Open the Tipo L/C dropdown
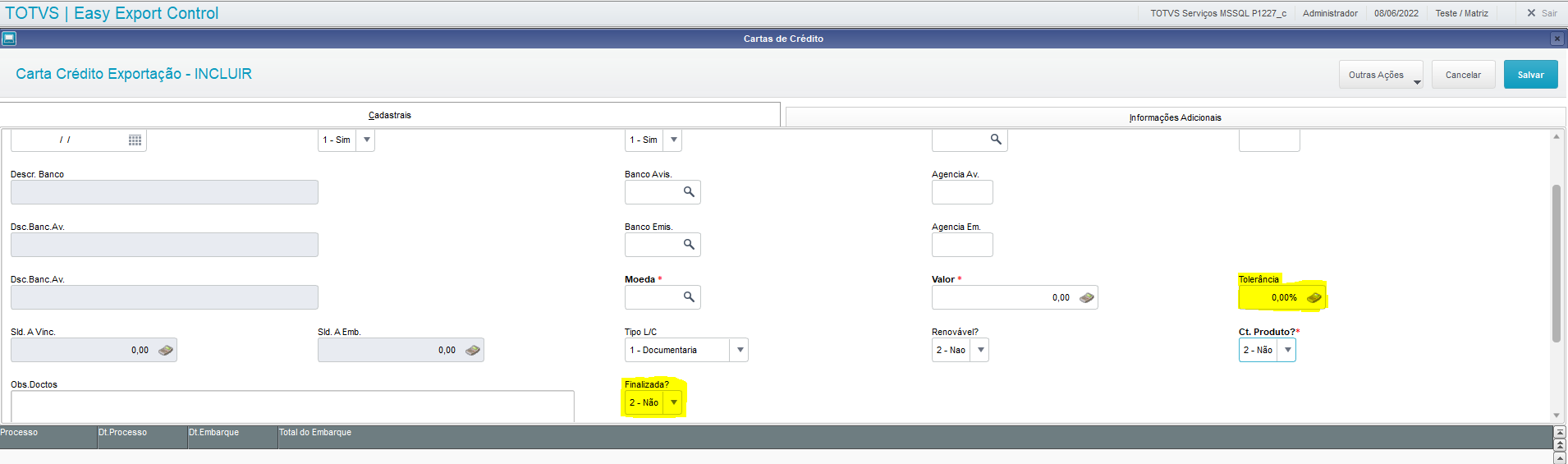Image resolution: width=1568 pixels, height=464 pixels. click(x=740, y=350)
